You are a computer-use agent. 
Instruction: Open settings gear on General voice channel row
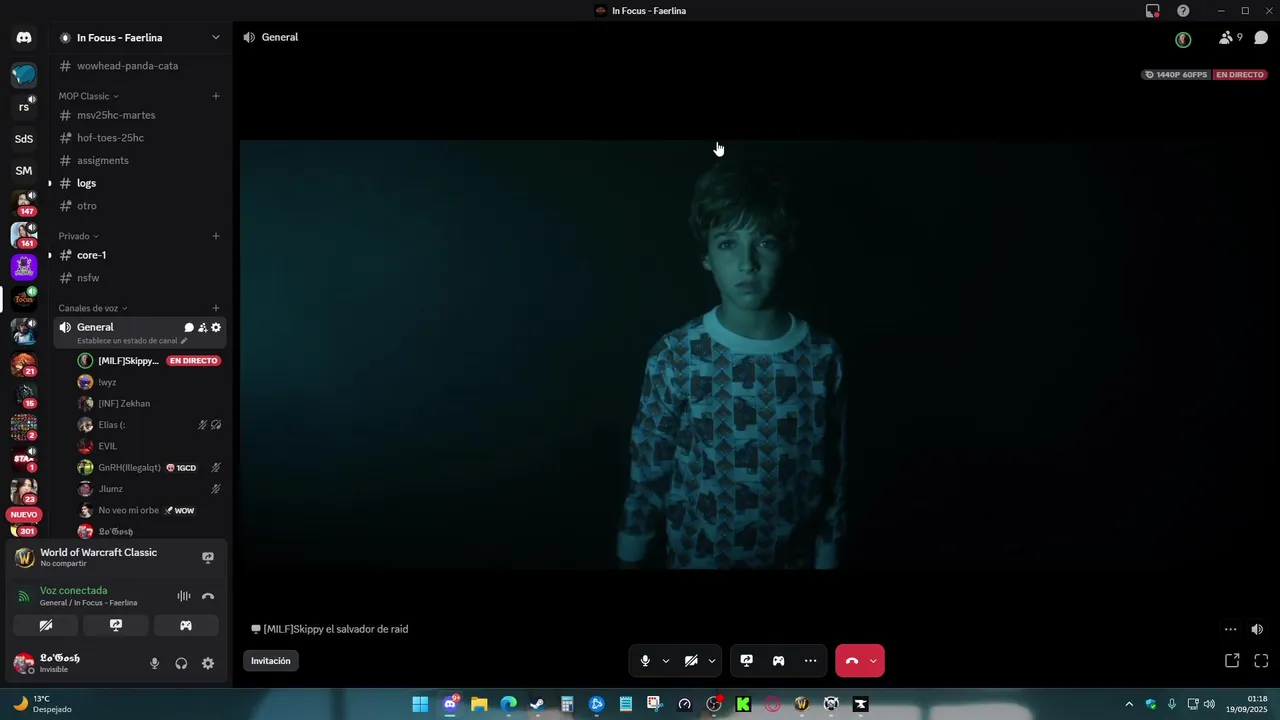(x=216, y=327)
